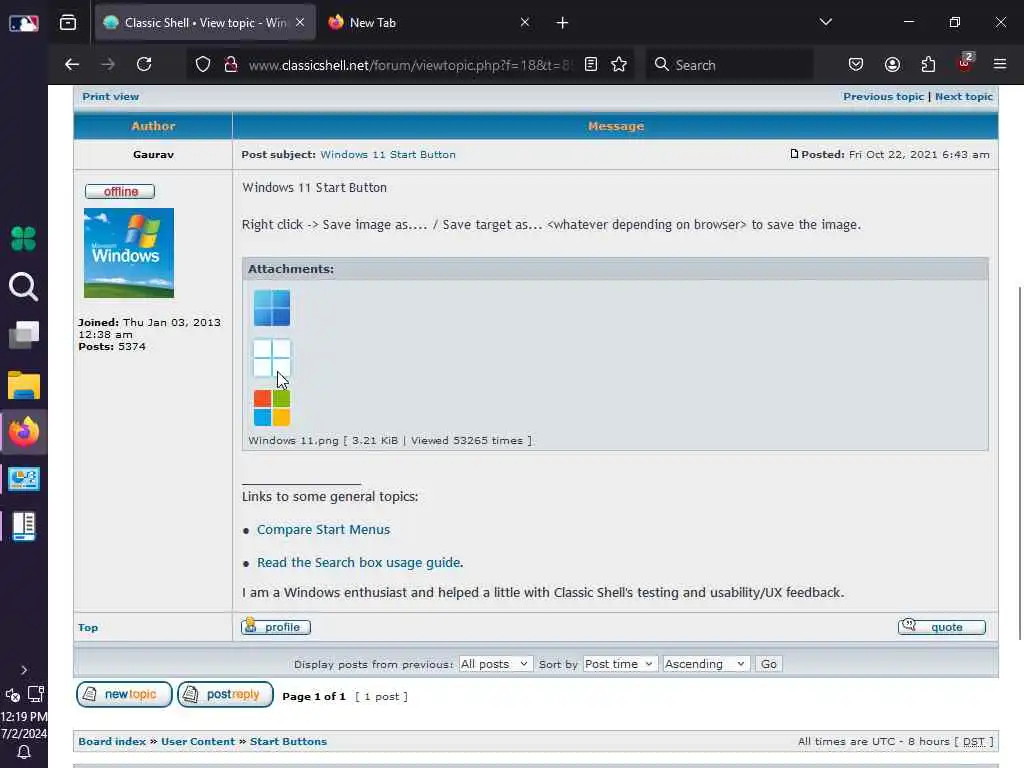Jump to Top of page link
This screenshot has width=1024, height=768.
88,628
